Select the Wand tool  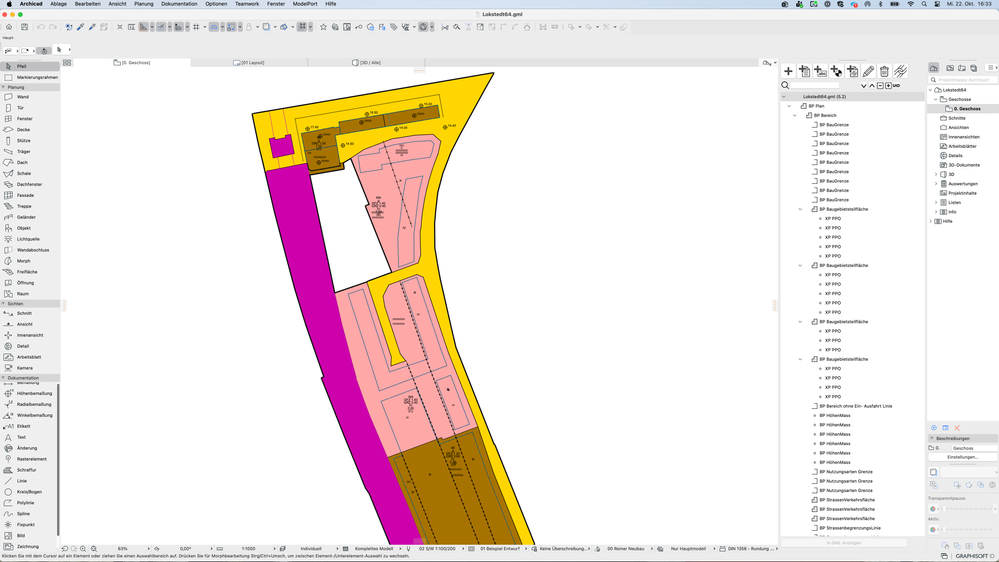click(x=22, y=97)
